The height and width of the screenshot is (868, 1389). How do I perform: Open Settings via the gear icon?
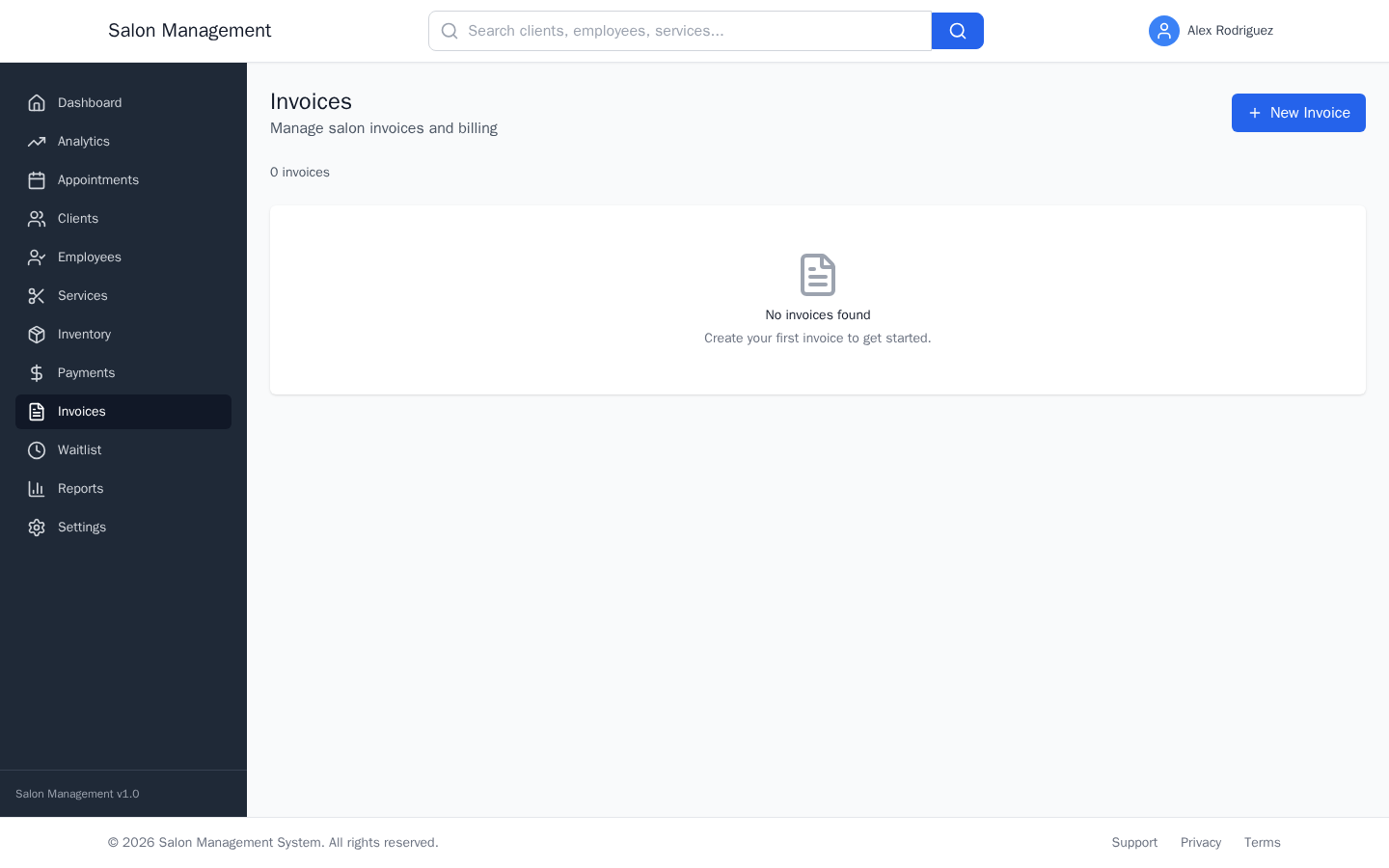pyautogui.click(x=37, y=528)
